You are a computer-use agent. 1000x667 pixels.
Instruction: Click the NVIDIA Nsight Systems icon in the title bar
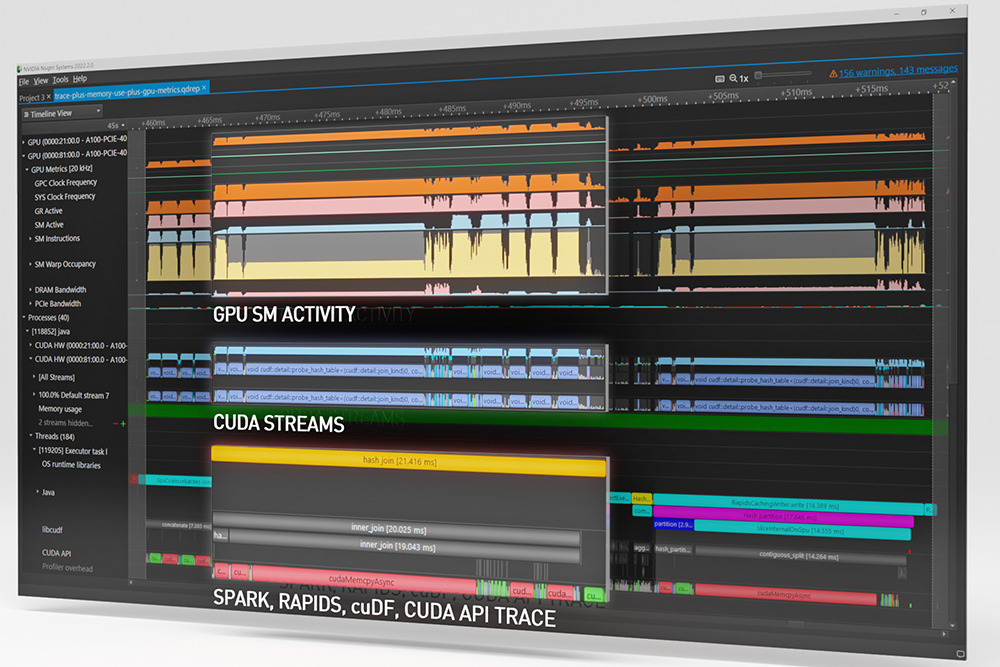[19, 68]
